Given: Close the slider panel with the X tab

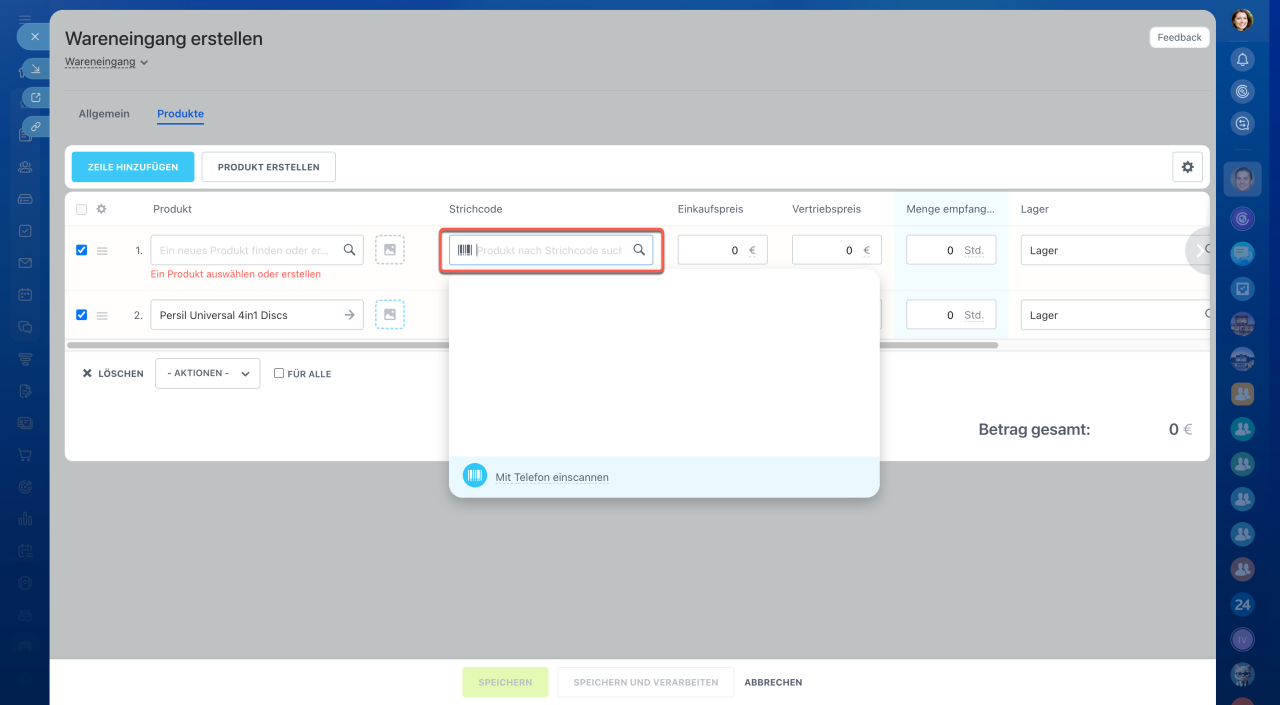Looking at the screenshot, I should (34, 36).
